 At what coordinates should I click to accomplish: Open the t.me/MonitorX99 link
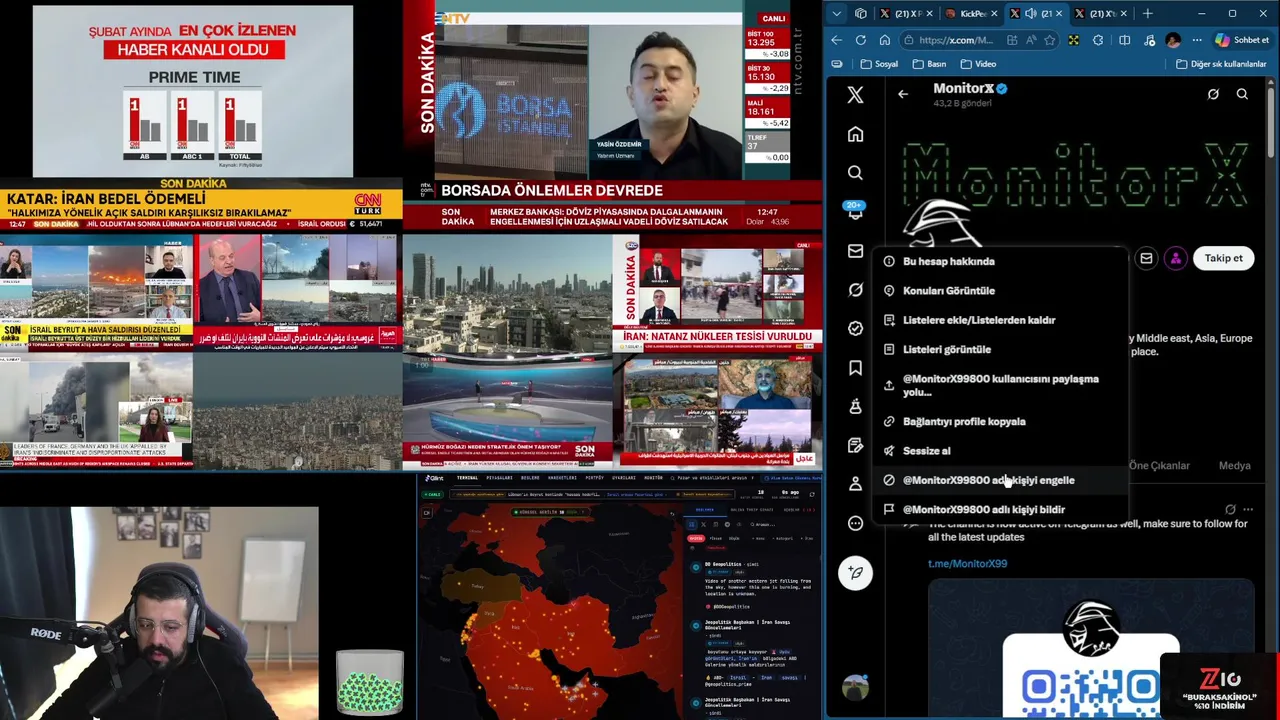[967, 563]
